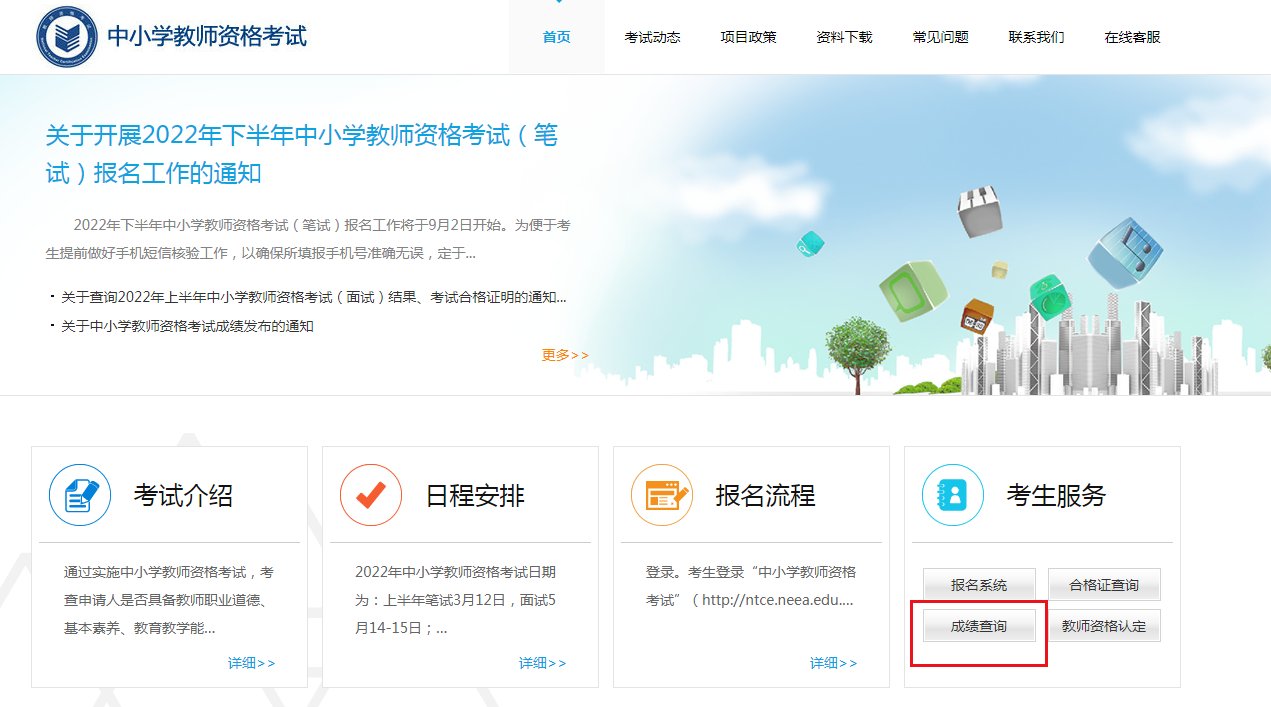Click the 合格证查询 button
Viewport: 1271px width, 707px height.
point(1104,585)
